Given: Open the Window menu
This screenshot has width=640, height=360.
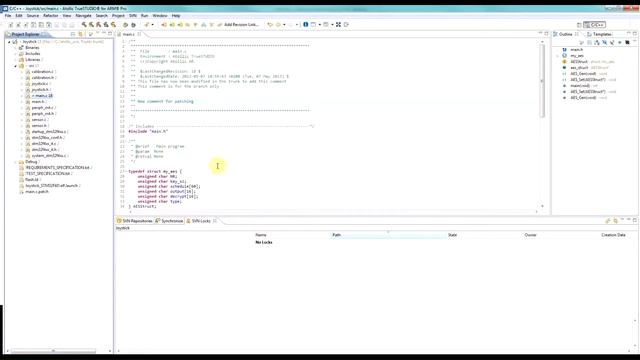Looking at the screenshot, I should (160, 16).
